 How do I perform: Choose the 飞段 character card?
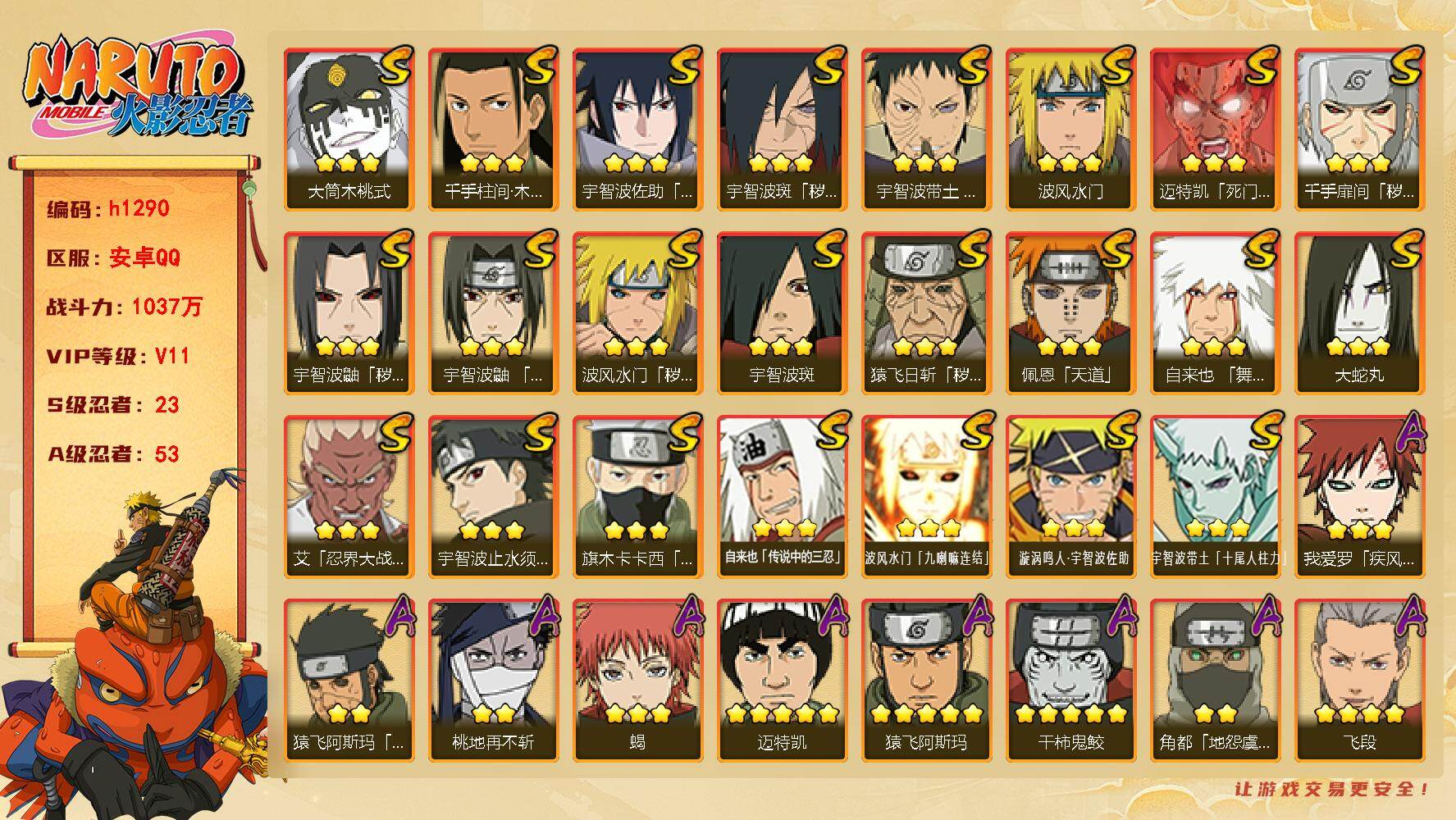coord(1359,680)
